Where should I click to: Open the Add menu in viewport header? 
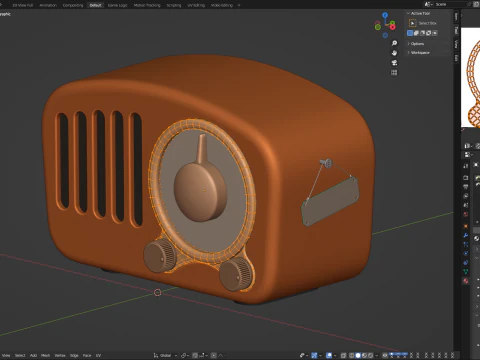click(33, 355)
